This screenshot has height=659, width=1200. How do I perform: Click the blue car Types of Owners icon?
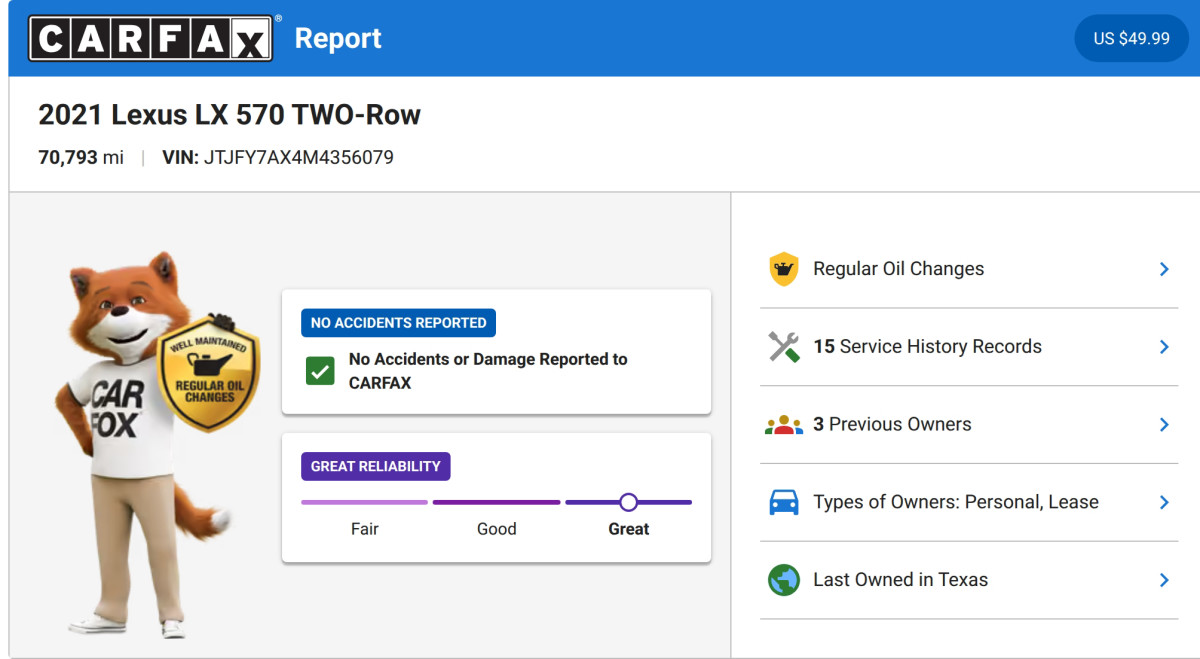pos(784,502)
